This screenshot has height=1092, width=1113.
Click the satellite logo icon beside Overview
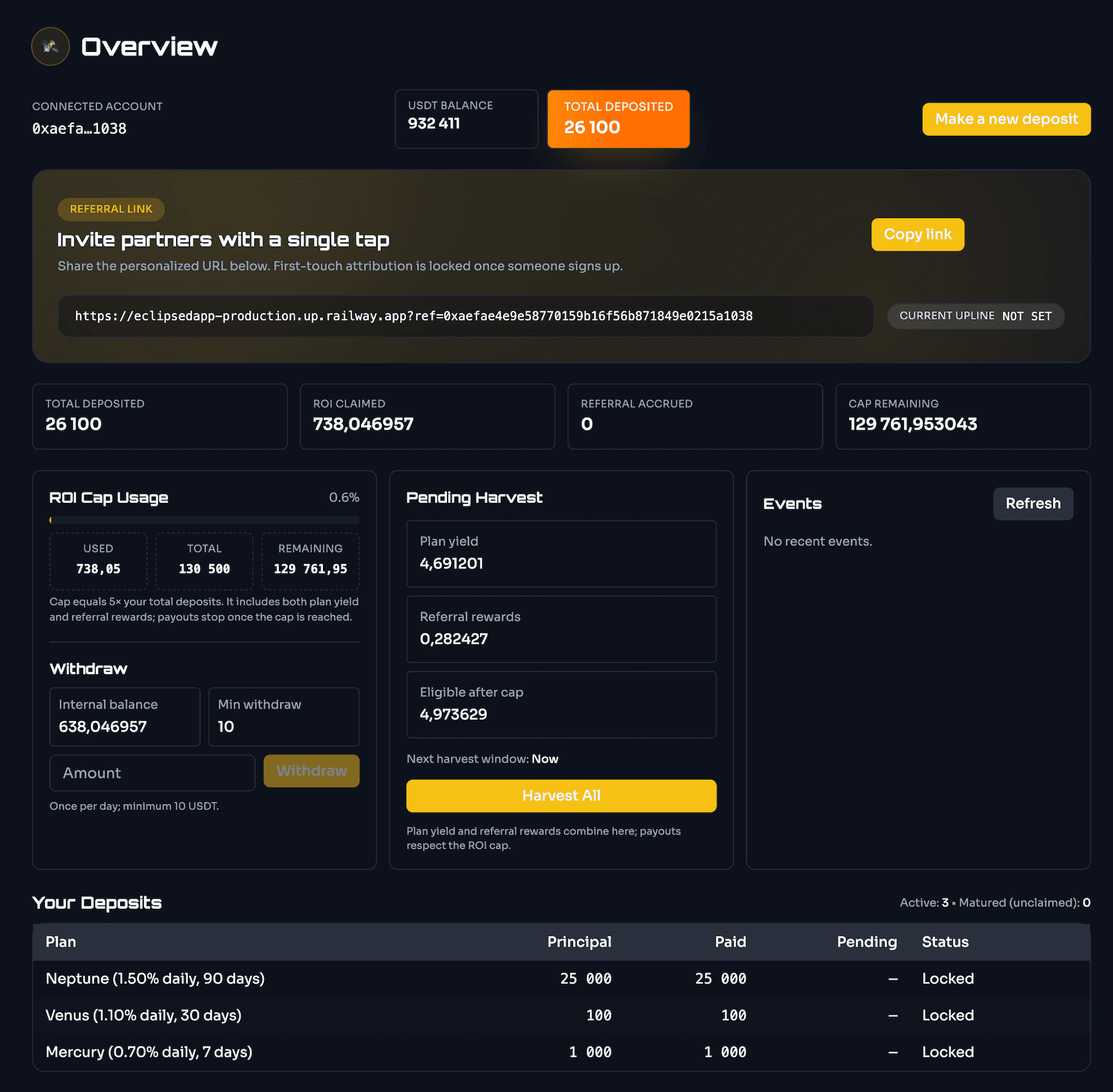coord(50,47)
